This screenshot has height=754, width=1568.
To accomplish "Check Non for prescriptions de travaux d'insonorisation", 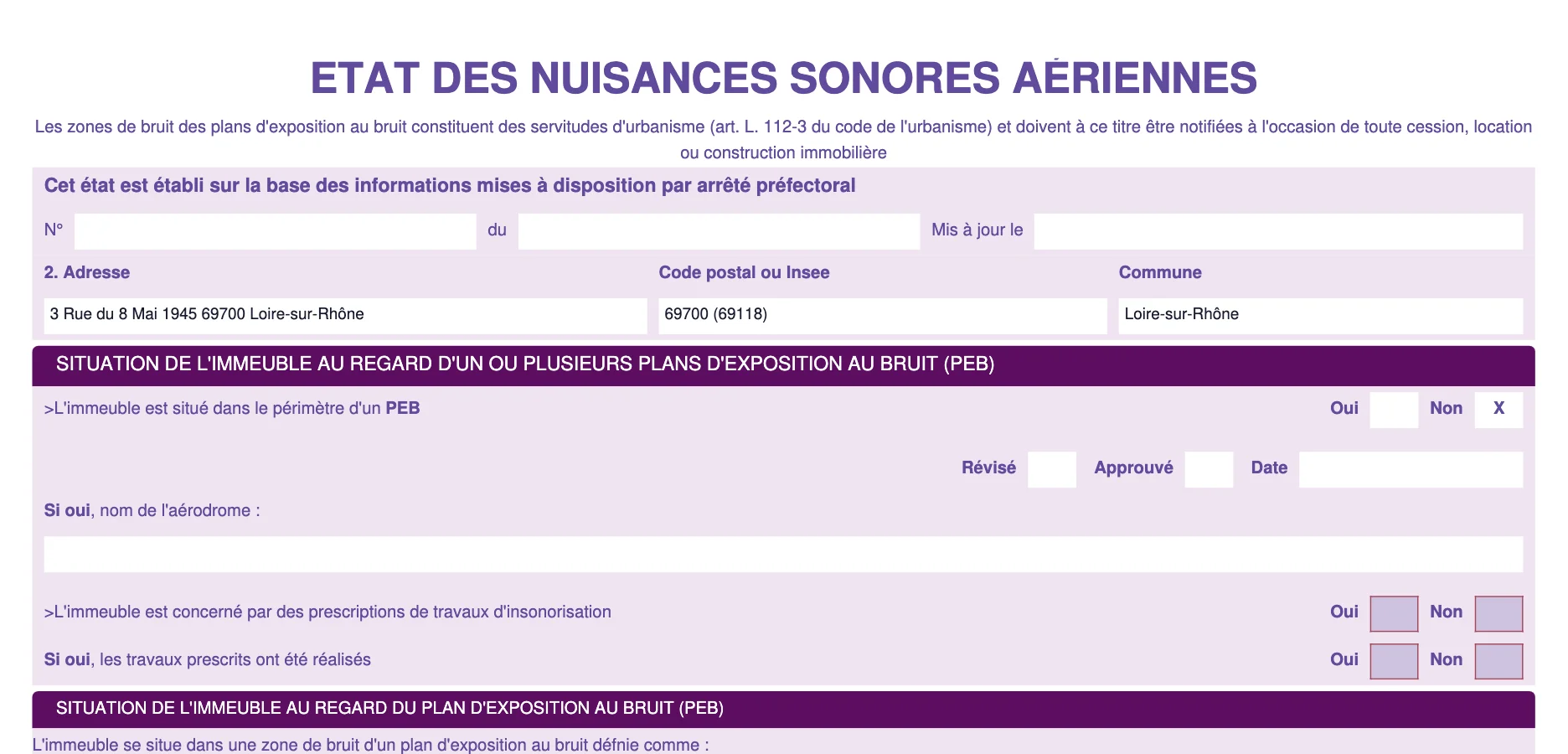I will (1498, 613).
